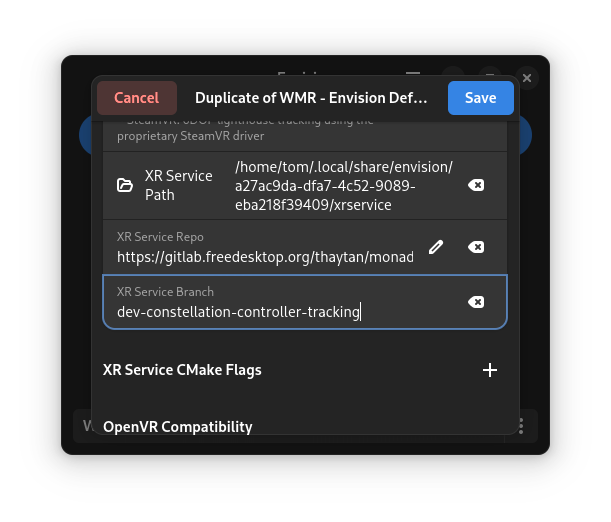This screenshot has width=611, height=522.
Task: Click the XR Service CMake Flags heading
Action: click(x=182, y=370)
